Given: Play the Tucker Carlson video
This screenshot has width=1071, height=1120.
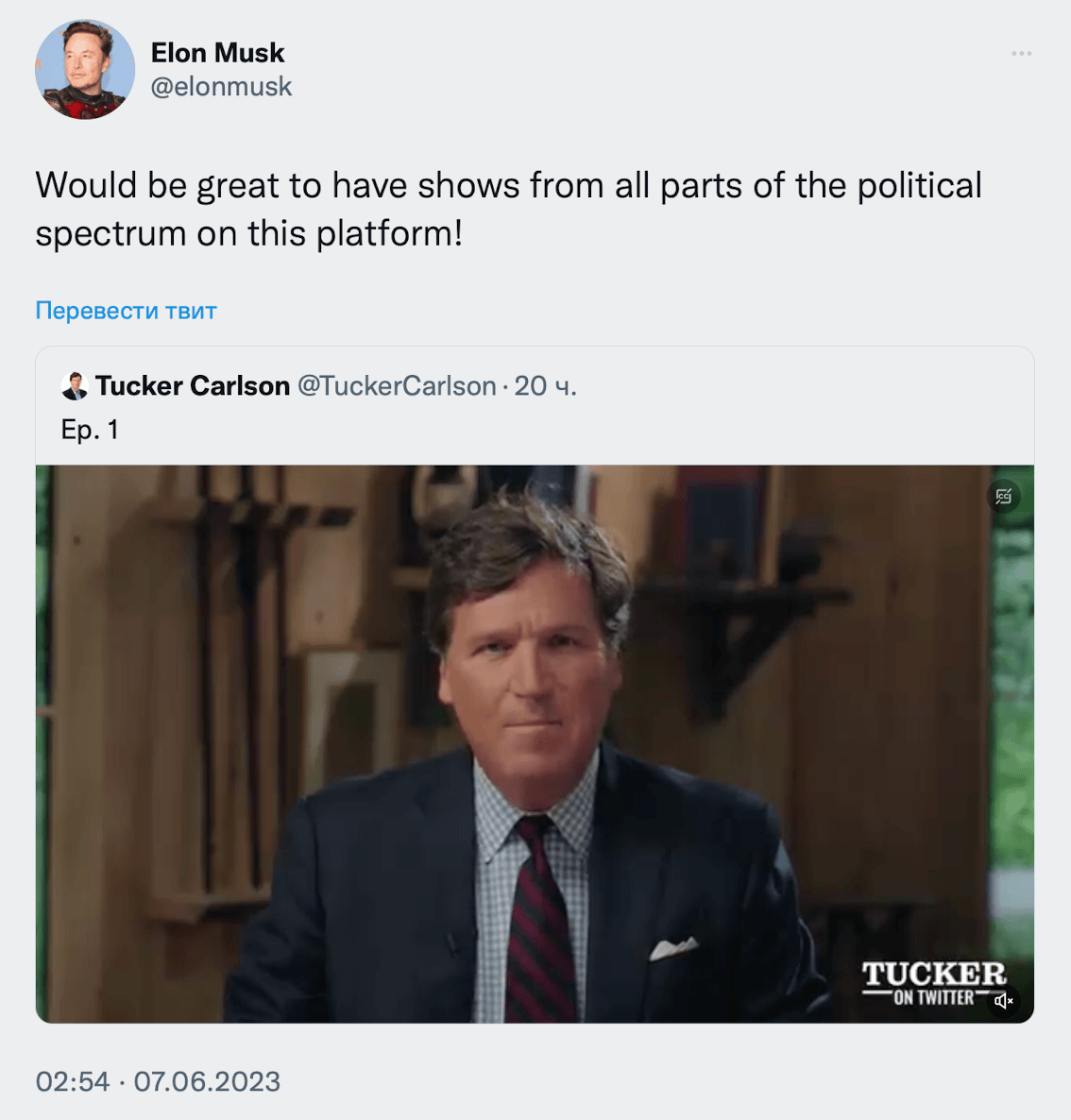Looking at the screenshot, I should [x=535, y=743].
